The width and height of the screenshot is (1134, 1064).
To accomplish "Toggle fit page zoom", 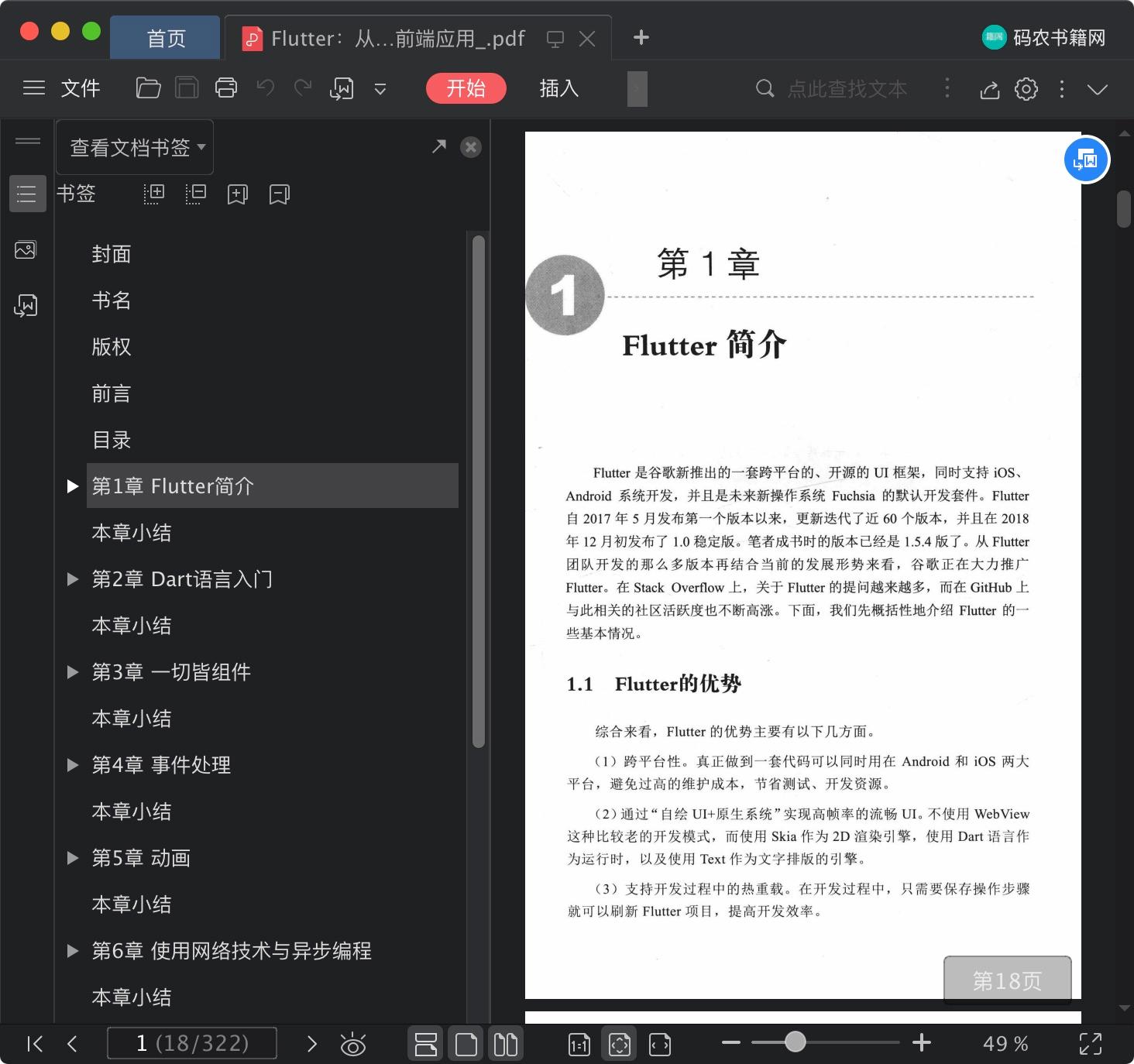I will pos(619,1045).
